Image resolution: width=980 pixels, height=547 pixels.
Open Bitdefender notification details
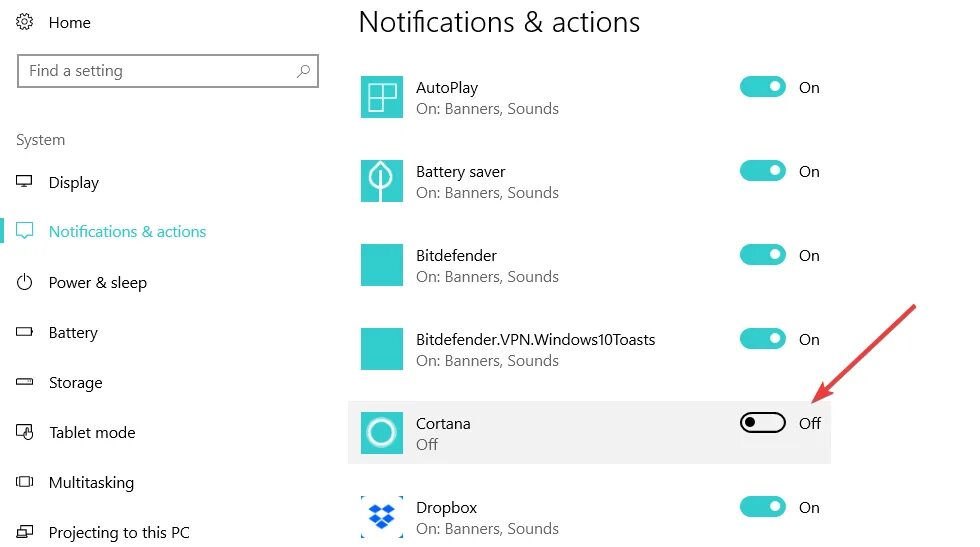click(x=589, y=264)
